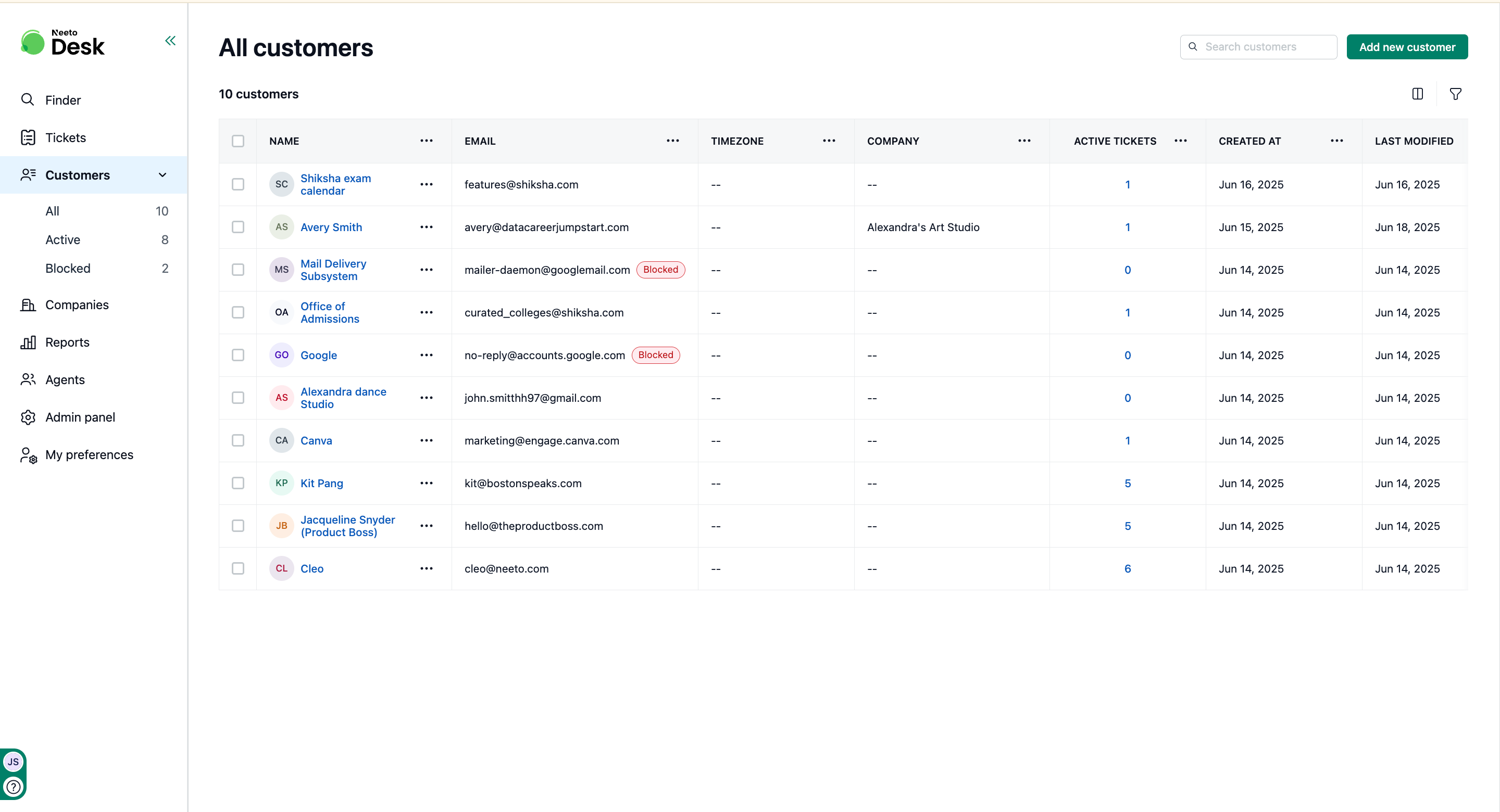Screen dimensions: 1500x812
Task: Open row actions for Avery Smith
Action: (x=426, y=227)
